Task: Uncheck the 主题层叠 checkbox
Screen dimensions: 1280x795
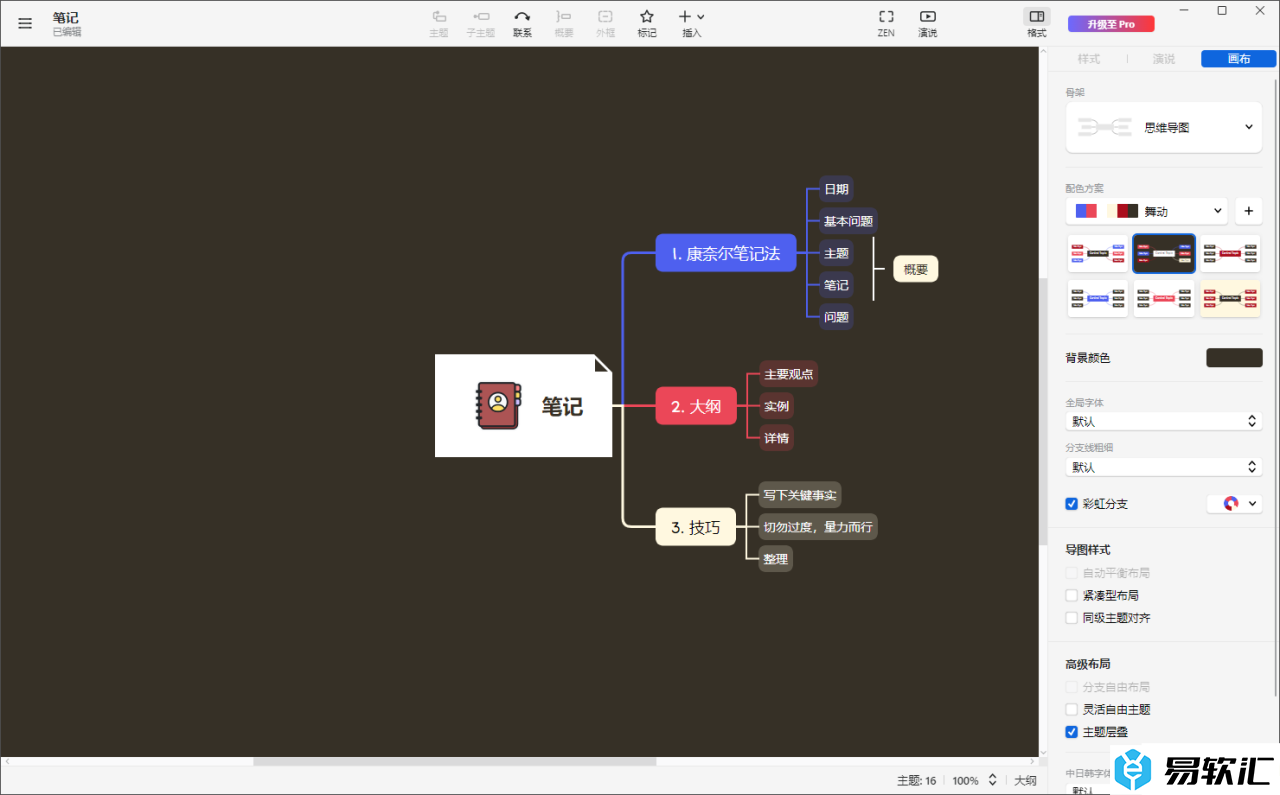Action: pyautogui.click(x=1072, y=732)
